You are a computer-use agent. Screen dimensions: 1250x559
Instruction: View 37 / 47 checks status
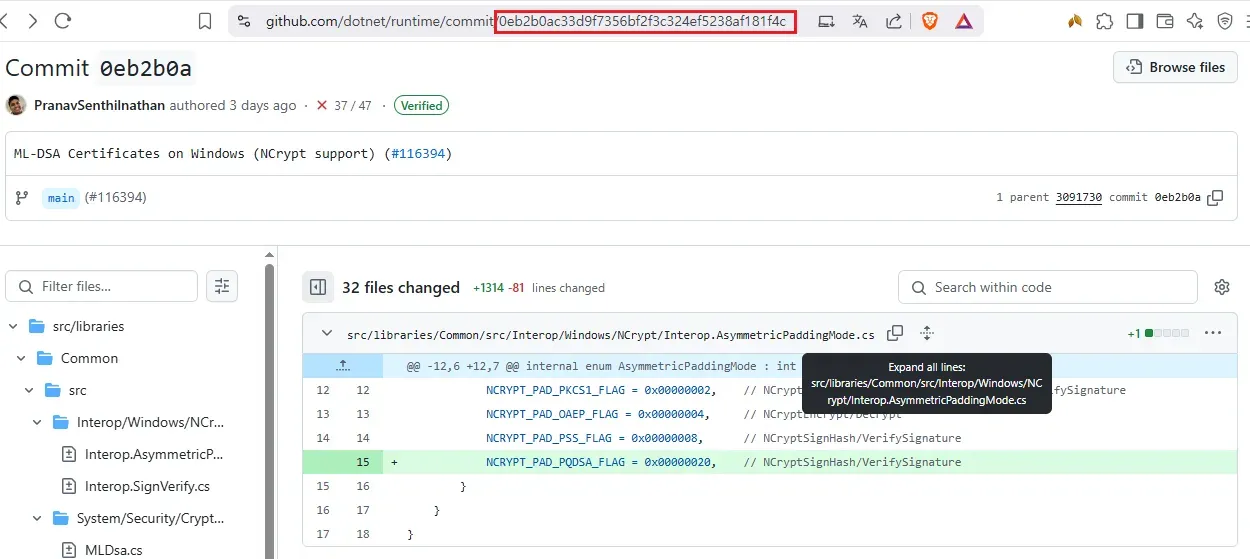343,105
